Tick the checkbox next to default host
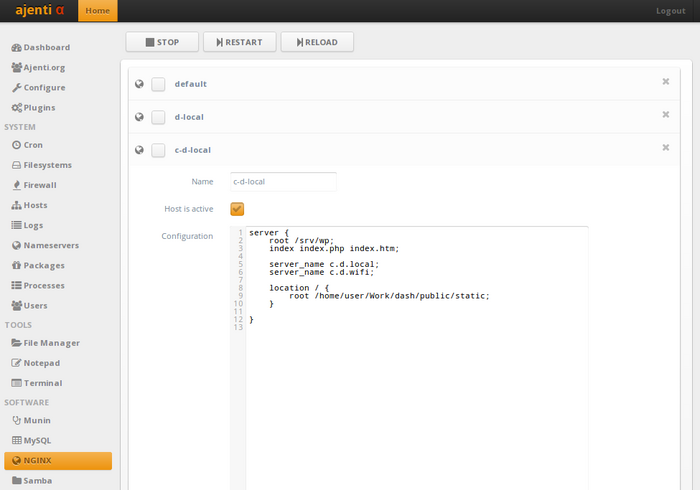700x490 pixels. pyautogui.click(x=158, y=84)
